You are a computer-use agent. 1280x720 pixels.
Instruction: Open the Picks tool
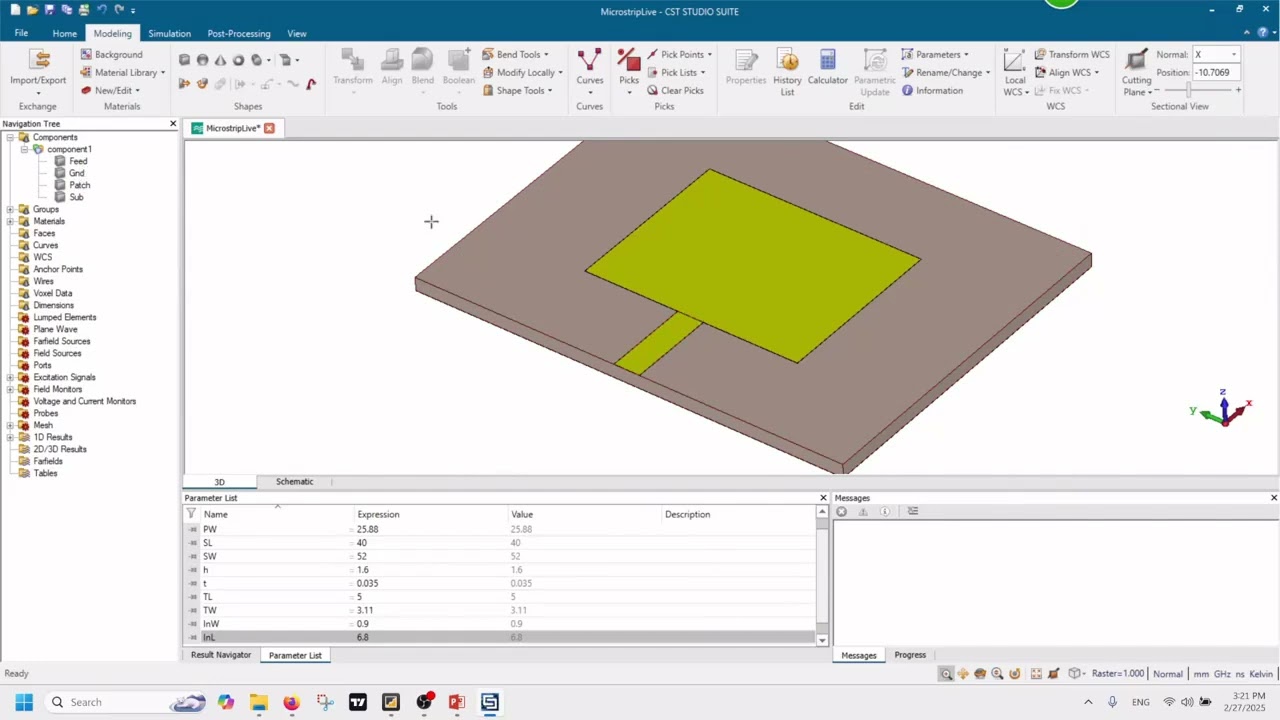click(628, 70)
